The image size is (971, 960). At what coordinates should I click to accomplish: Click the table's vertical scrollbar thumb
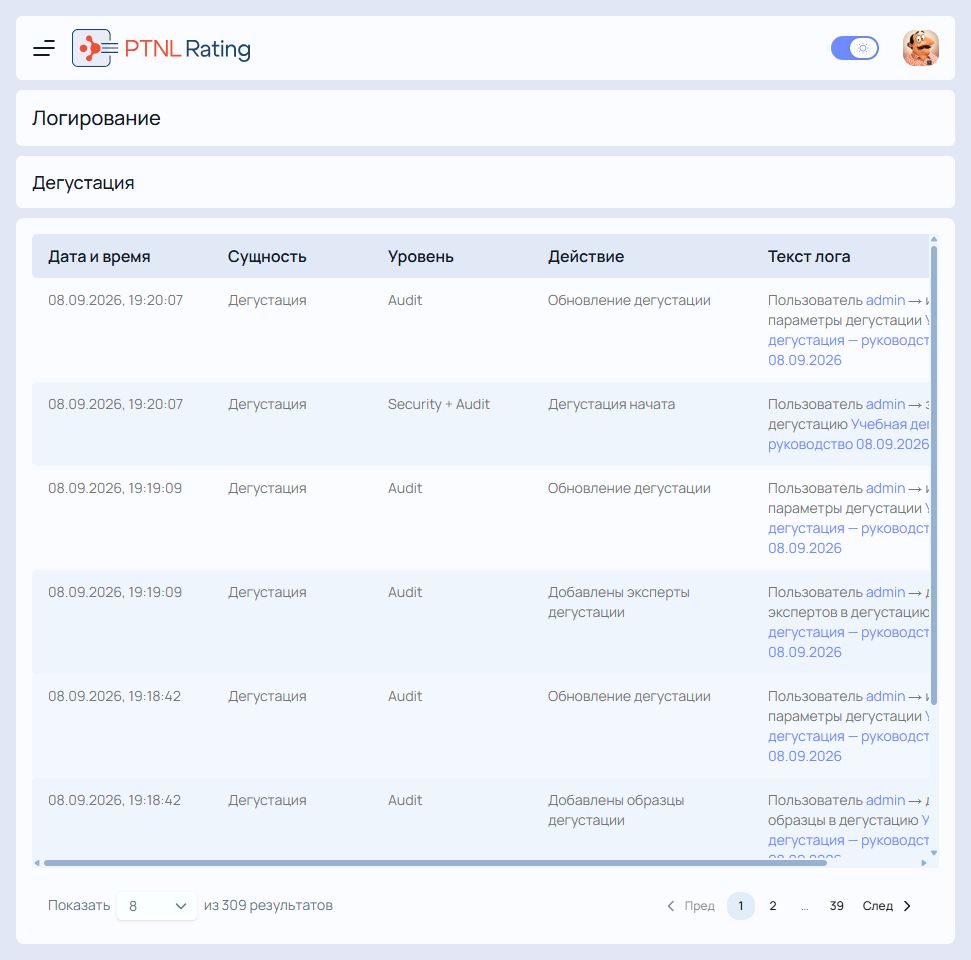934,476
